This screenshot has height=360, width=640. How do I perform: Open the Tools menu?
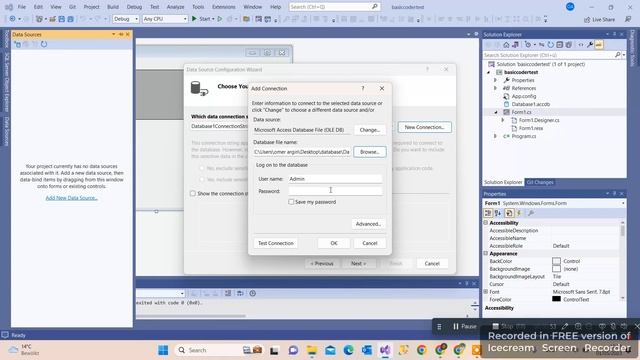(x=198, y=7)
